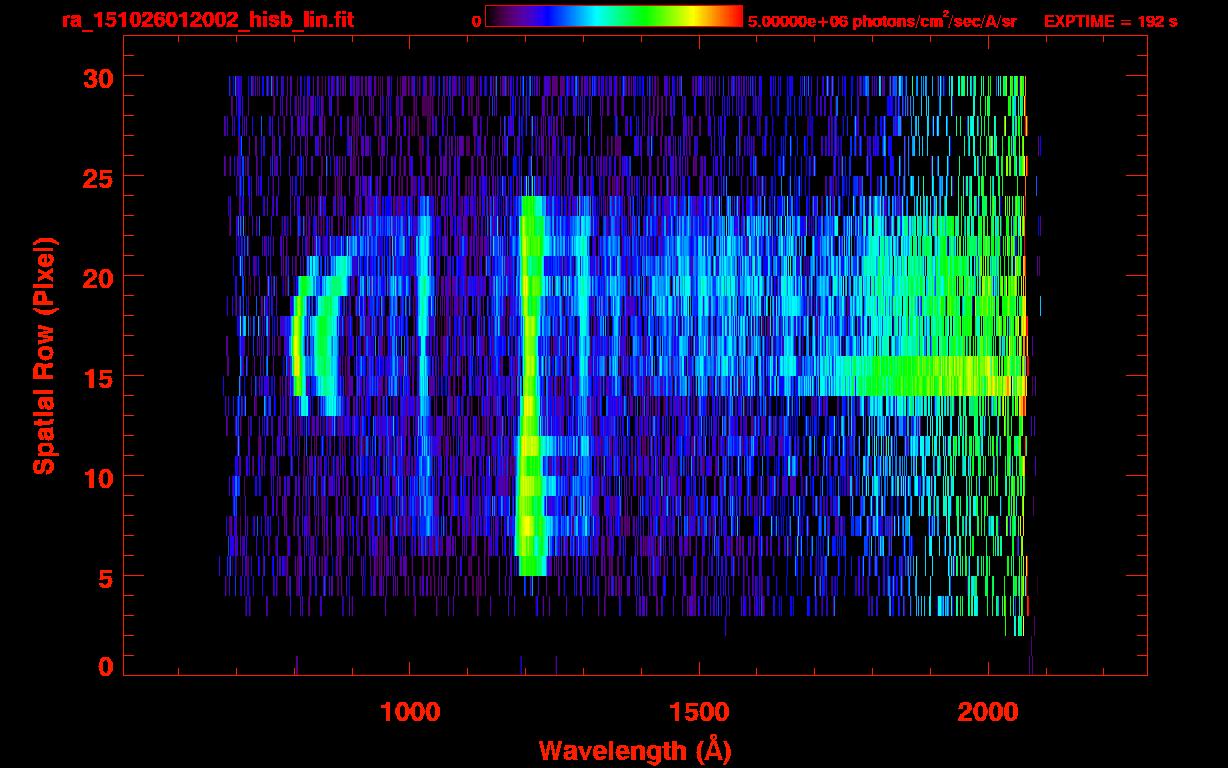Viewport: 1228px width, 768px height.
Task: Click the y-axis tick label 25
Action: (x=98, y=177)
